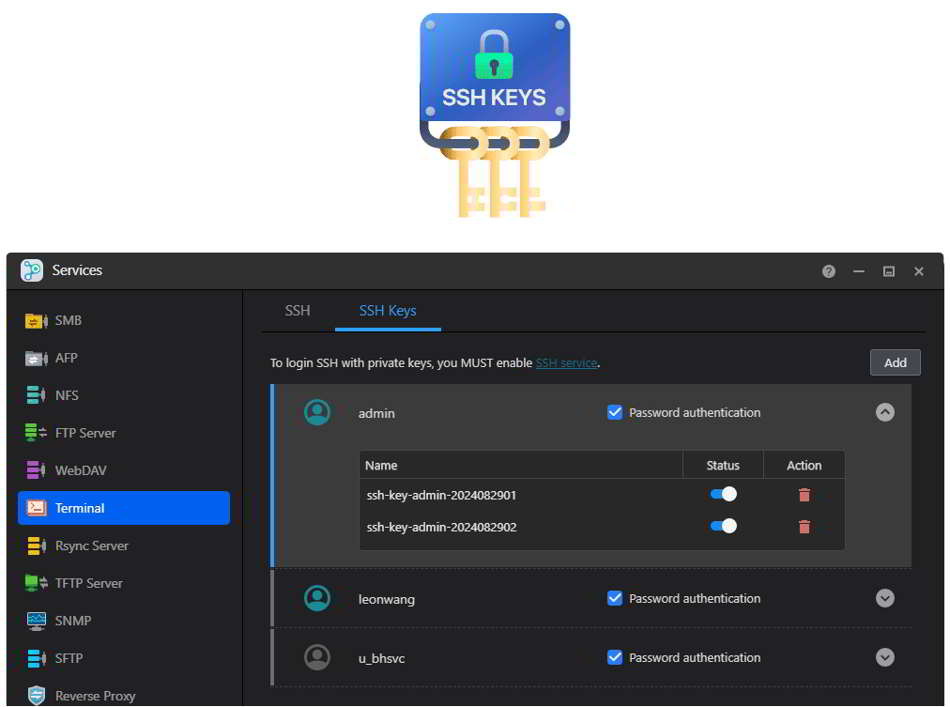Follow the SSH service link
950x707 pixels.
point(566,363)
